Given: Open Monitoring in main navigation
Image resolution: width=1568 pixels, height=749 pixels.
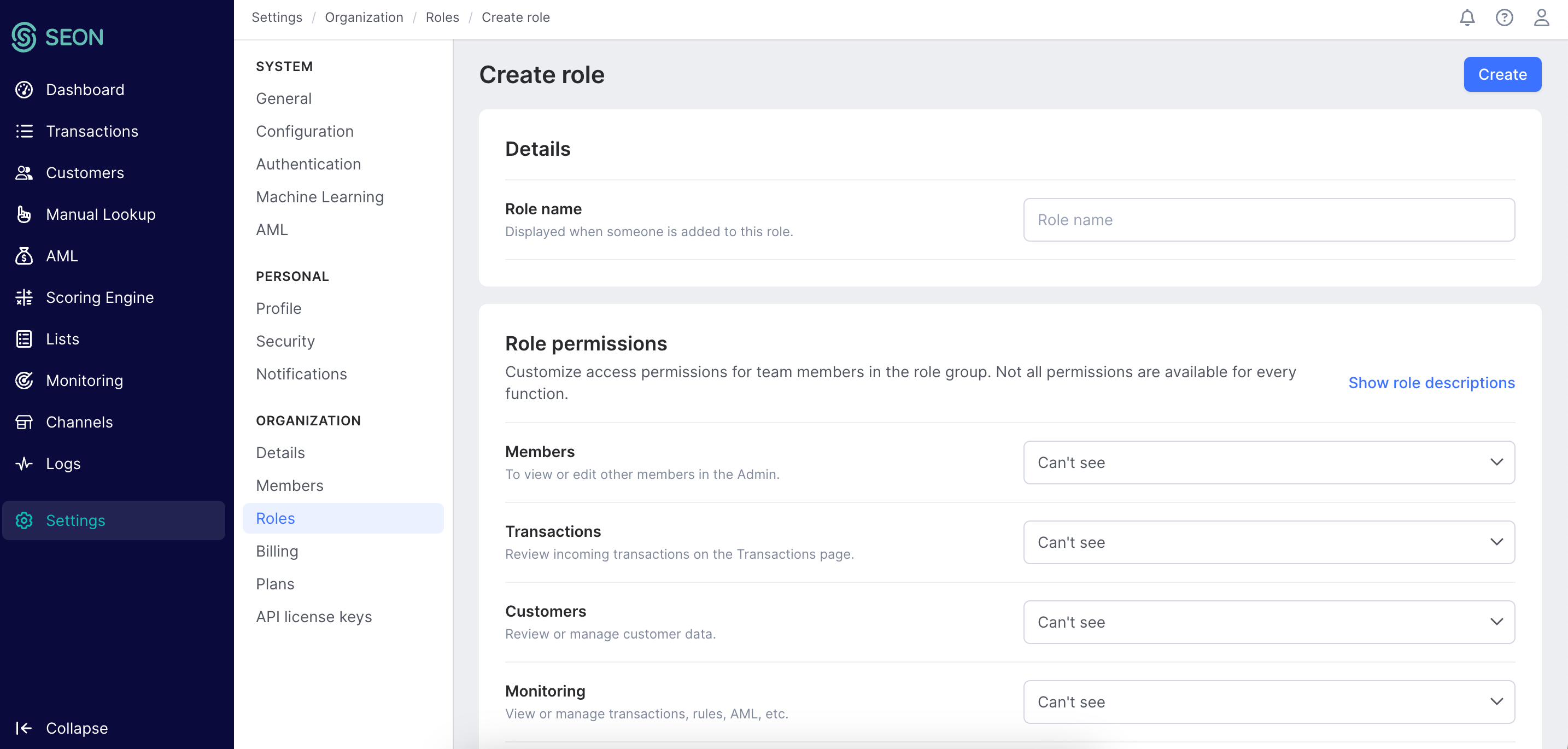Looking at the screenshot, I should pyautogui.click(x=85, y=381).
